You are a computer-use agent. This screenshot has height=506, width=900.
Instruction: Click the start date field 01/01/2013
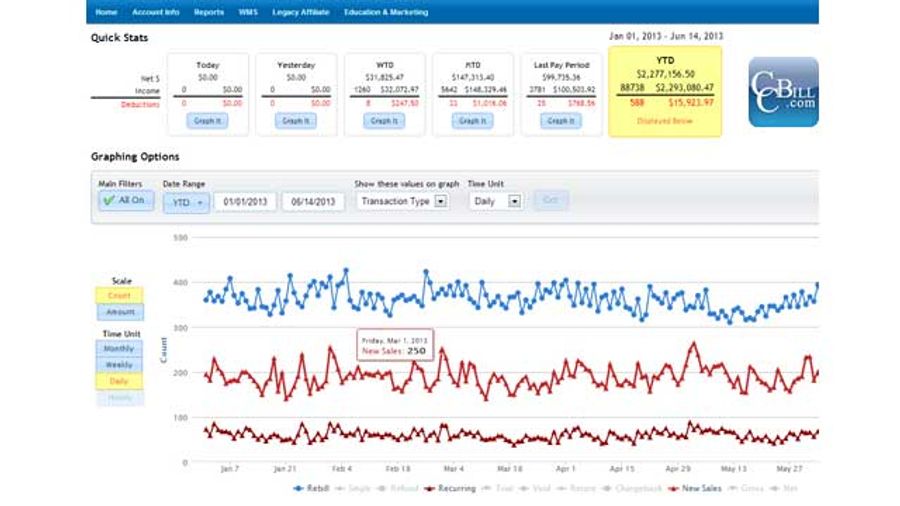(245, 202)
